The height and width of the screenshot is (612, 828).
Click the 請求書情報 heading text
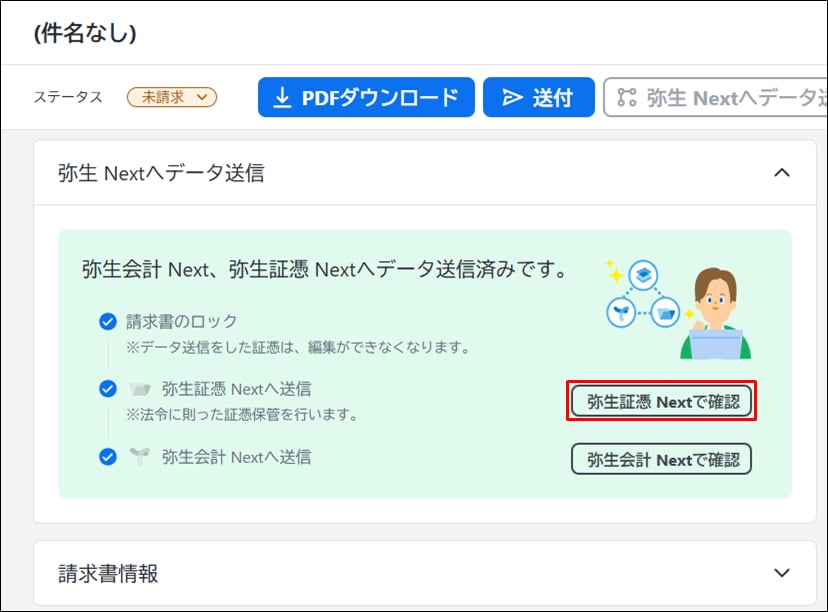(108, 573)
